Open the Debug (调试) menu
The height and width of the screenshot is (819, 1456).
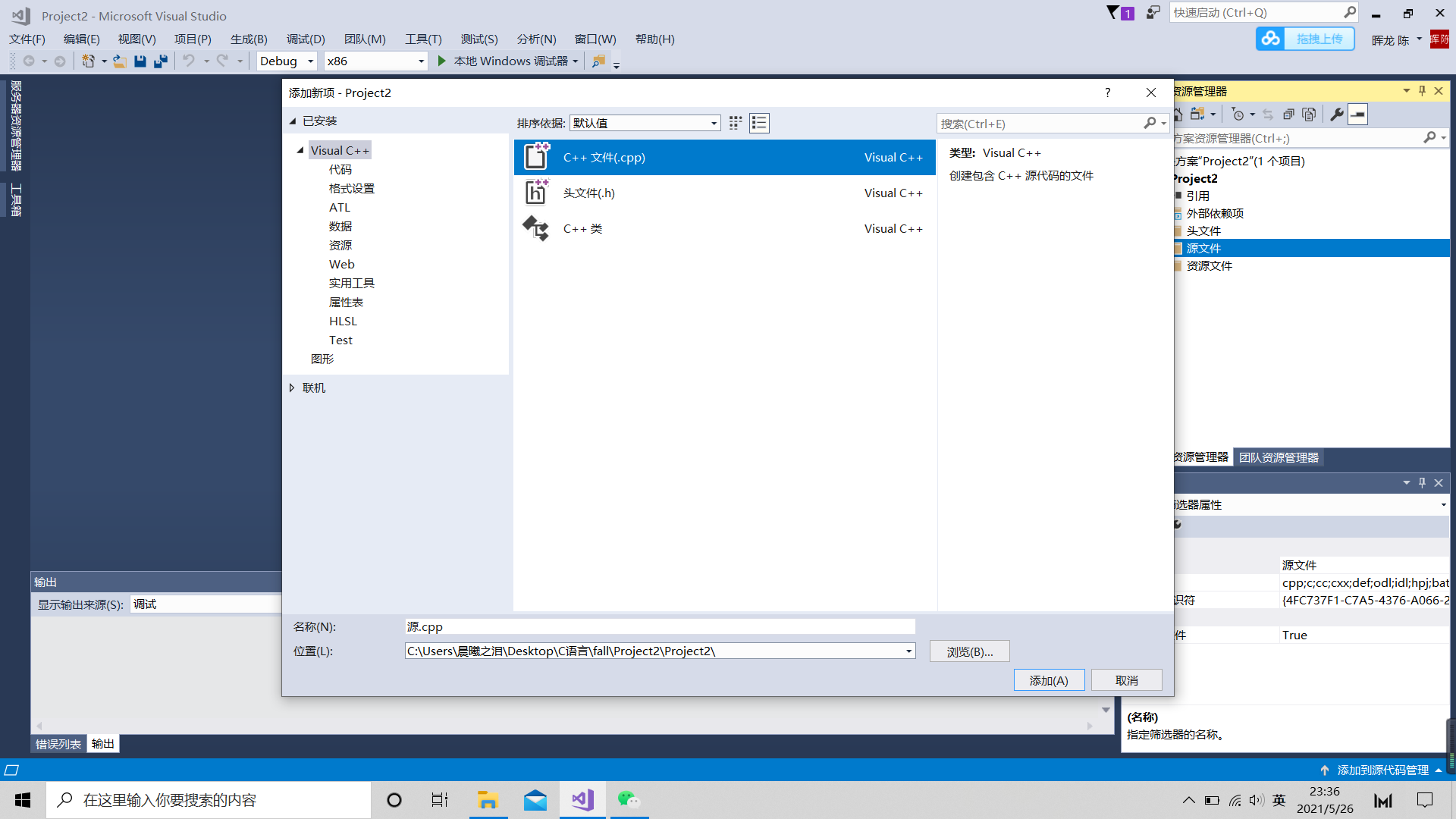tap(305, 39)
